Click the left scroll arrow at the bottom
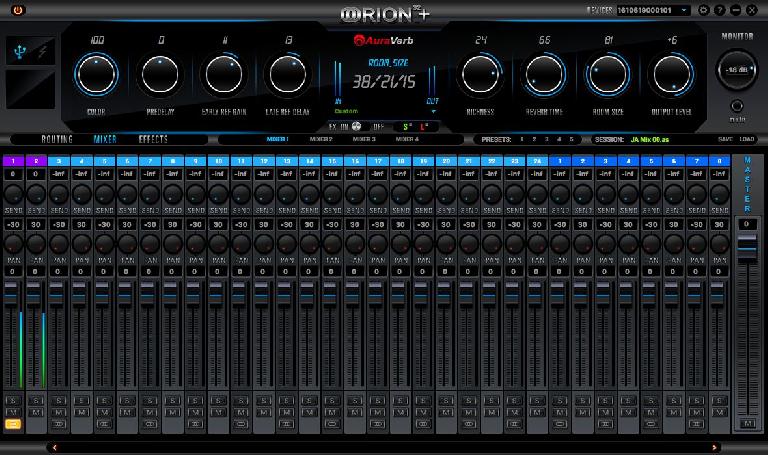This screenshot has height=455, width=768. 54,447
